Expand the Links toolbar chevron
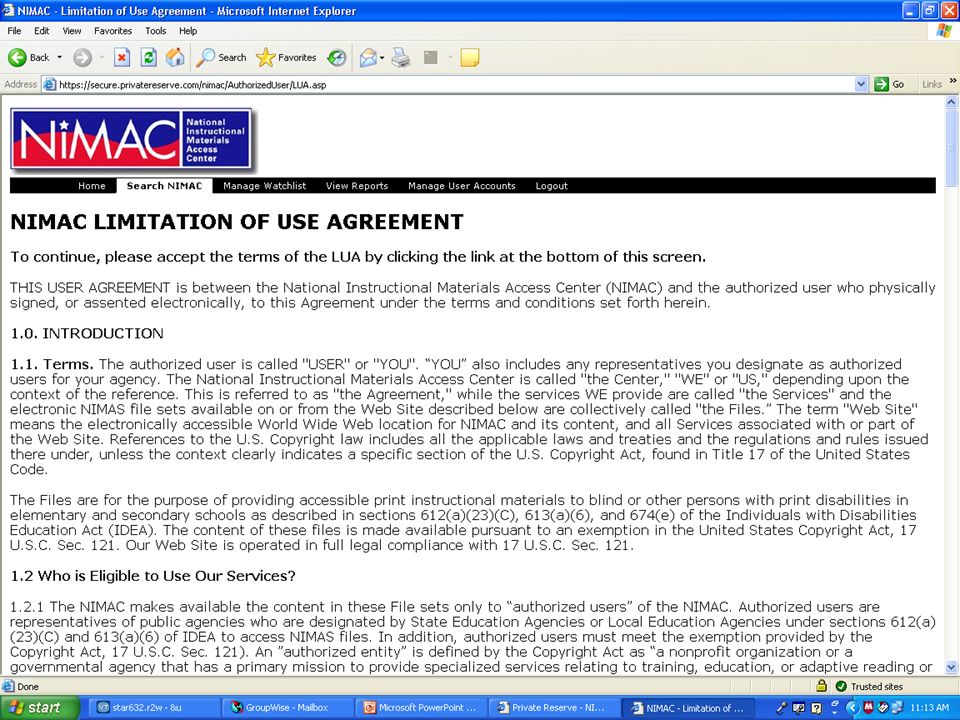 tap(953, 81)
